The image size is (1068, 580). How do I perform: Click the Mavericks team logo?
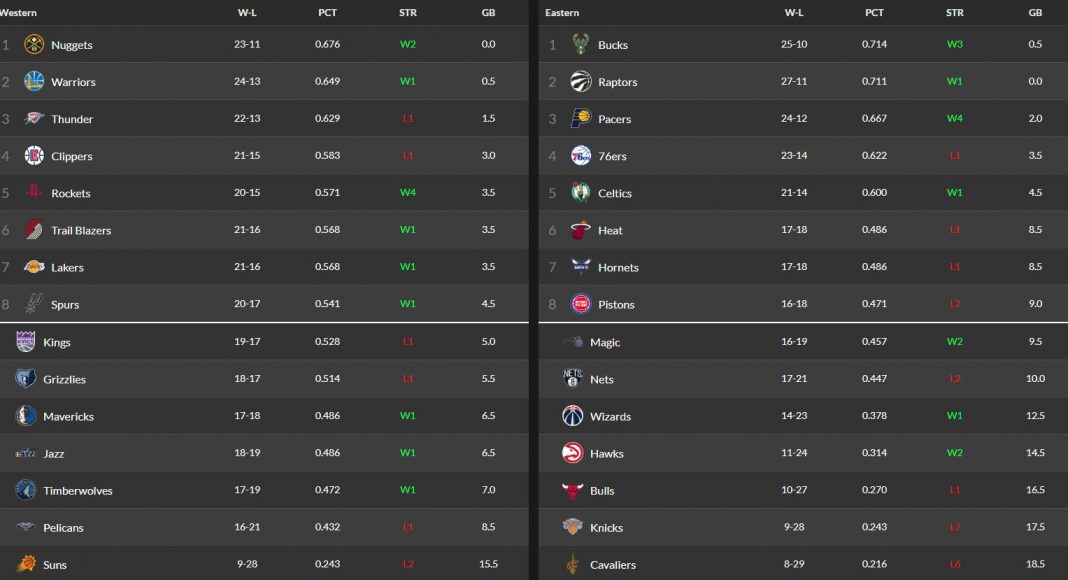tap(26, 416)
